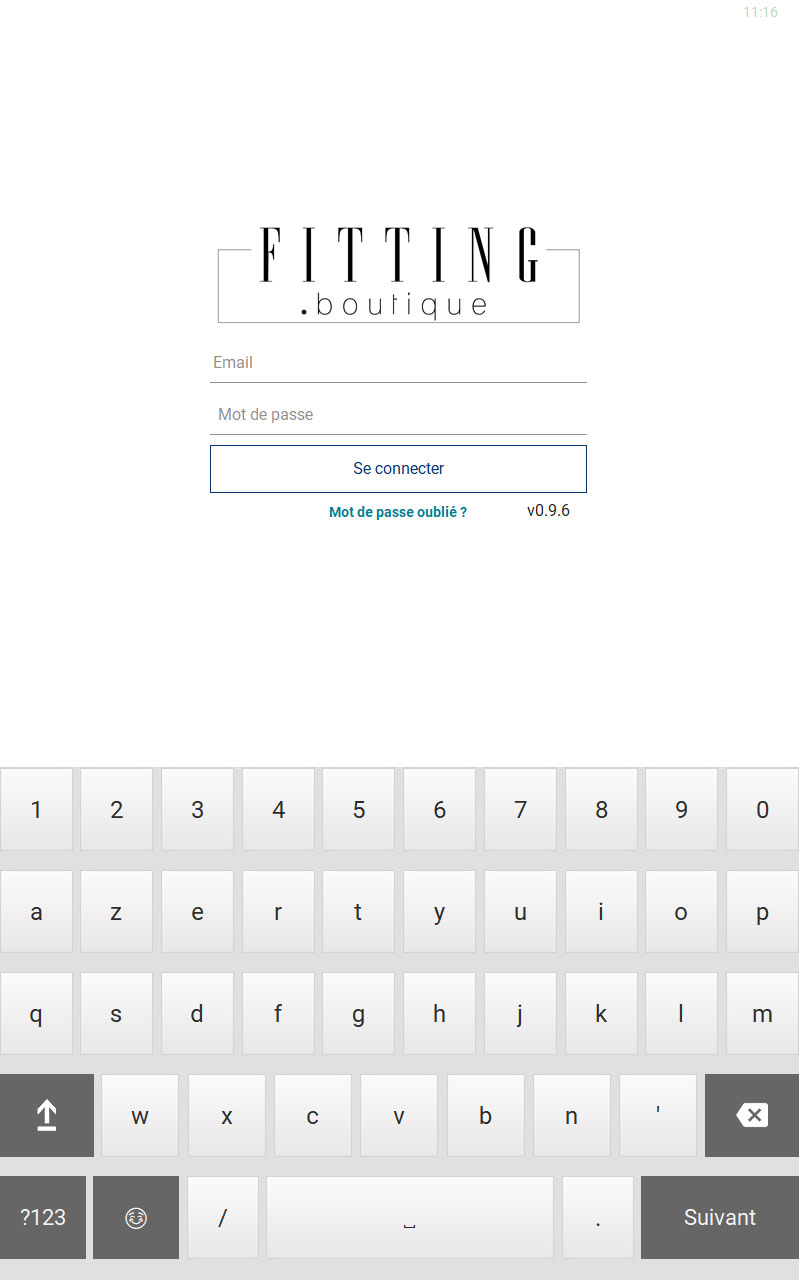Open the emoji keyboard
The width and height of the screenshot is (799, 1281).
(136, 1217)
